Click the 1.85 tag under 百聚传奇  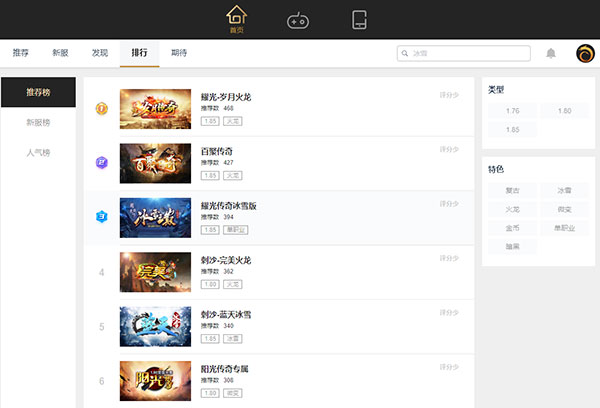[210, 176]
